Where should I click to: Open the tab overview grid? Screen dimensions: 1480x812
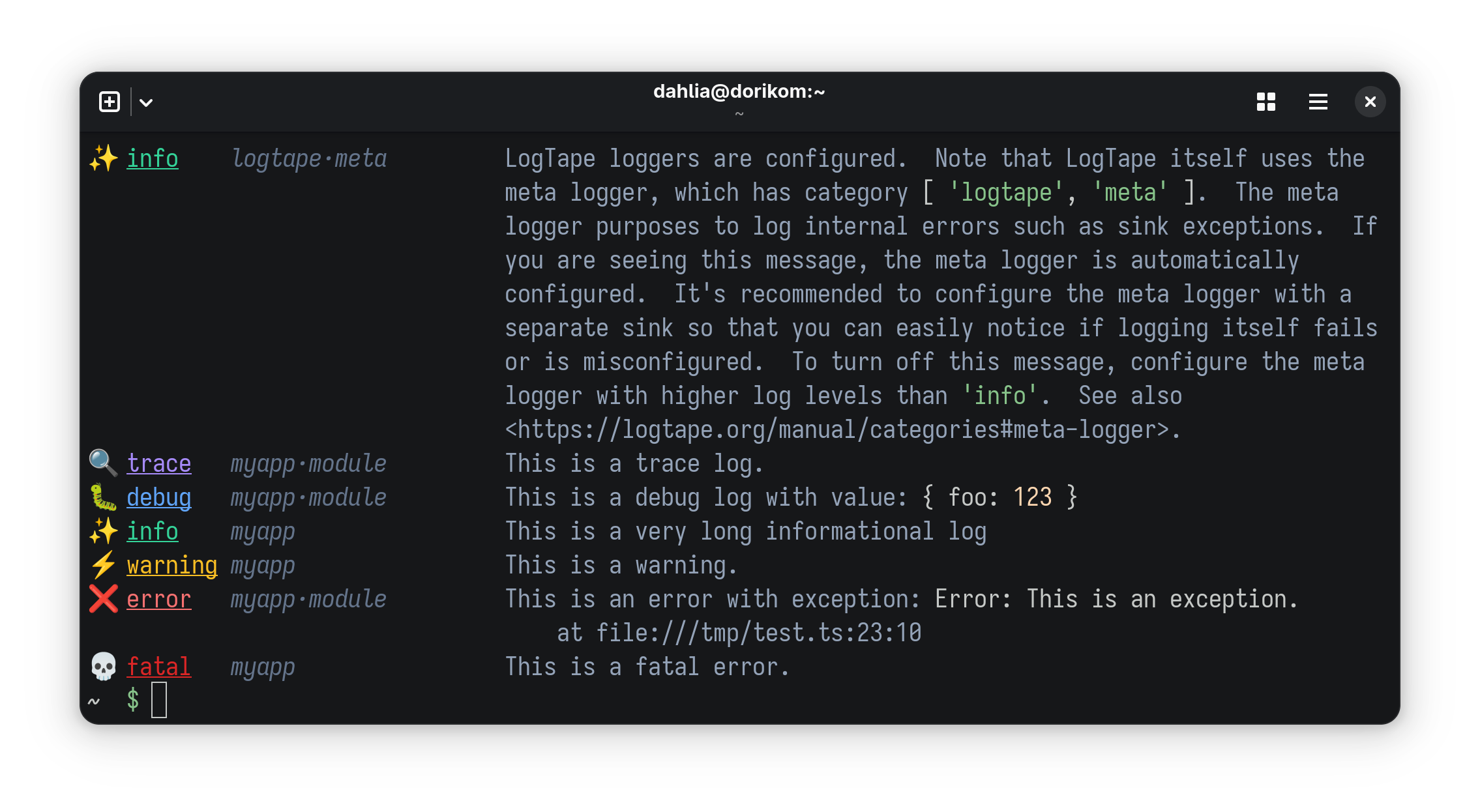click(x=1265, y=102)
